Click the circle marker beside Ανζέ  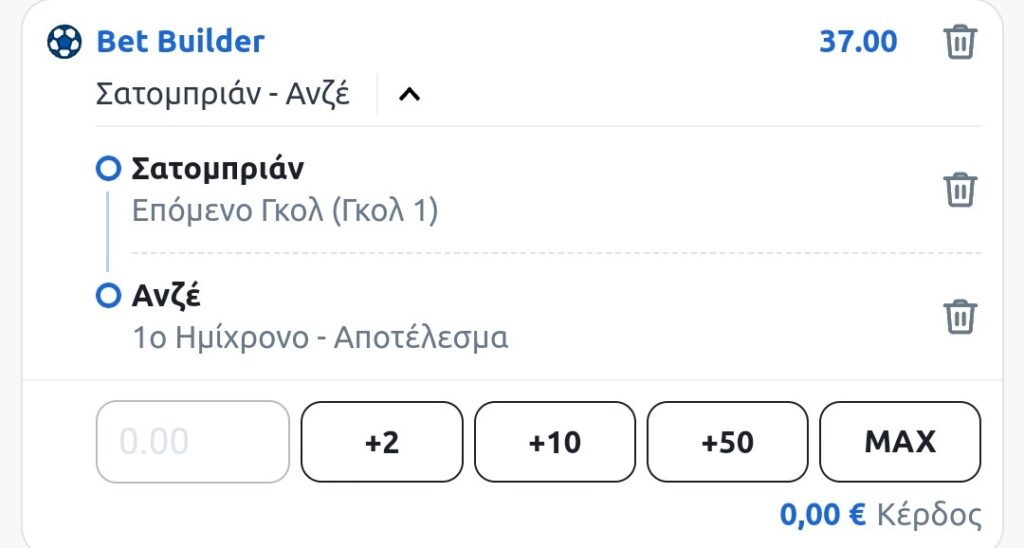(107, 296)
